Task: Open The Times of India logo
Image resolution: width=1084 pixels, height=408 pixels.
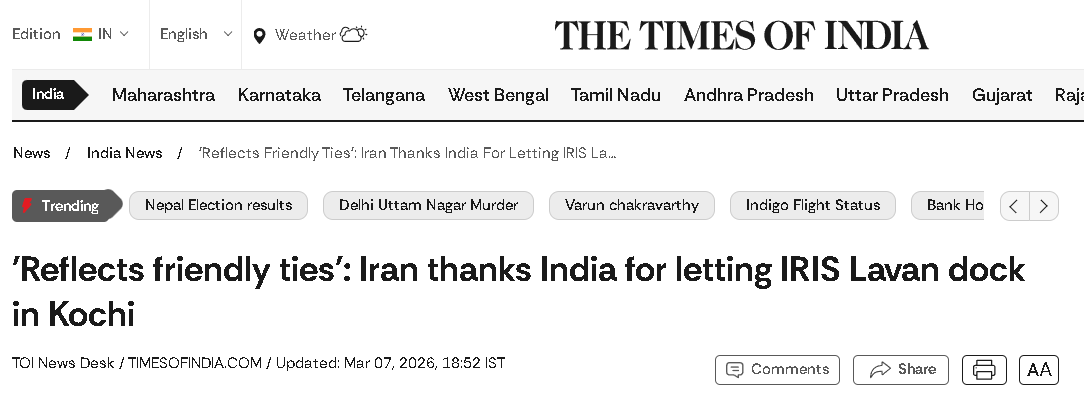Action: pos(741,36)
